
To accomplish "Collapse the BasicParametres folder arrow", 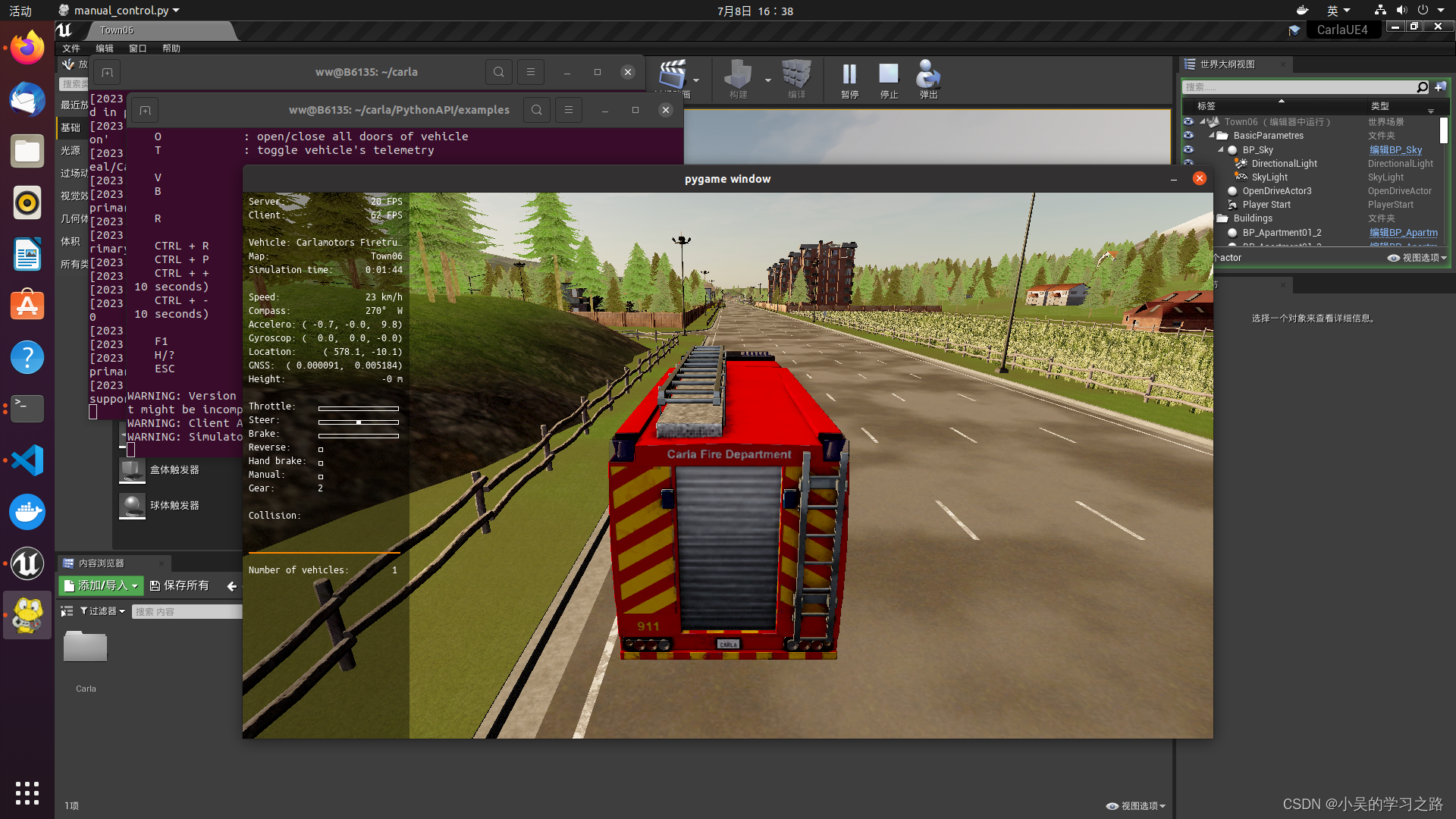I will coord(1212,136).
